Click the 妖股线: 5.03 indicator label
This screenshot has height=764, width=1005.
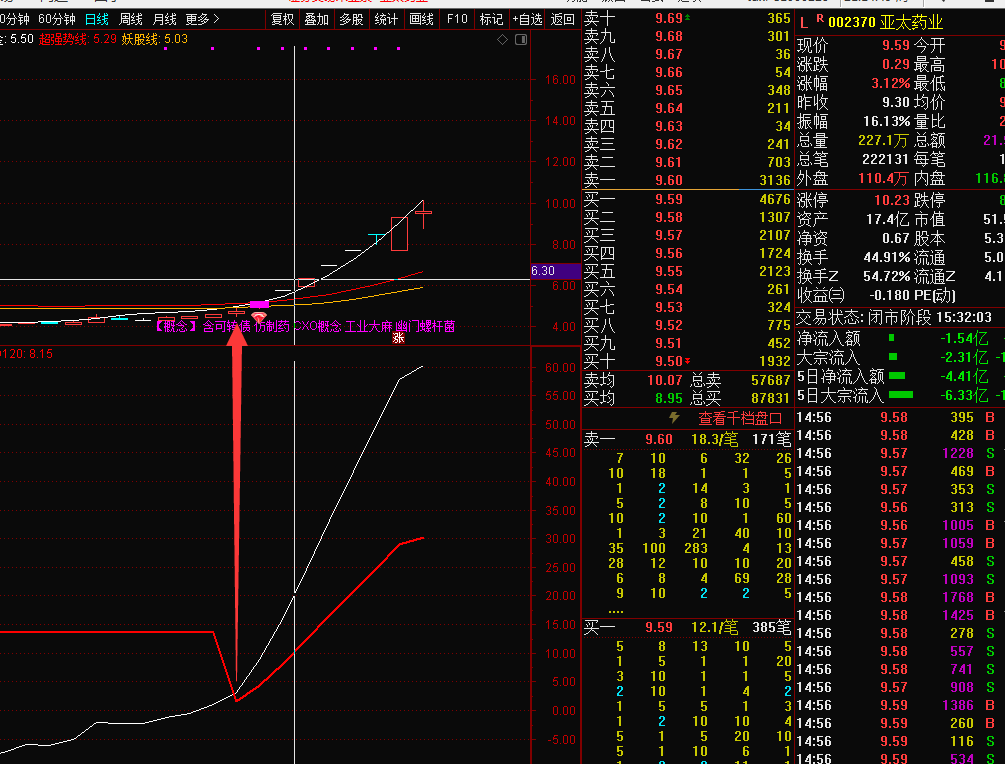tap(154, 39)
